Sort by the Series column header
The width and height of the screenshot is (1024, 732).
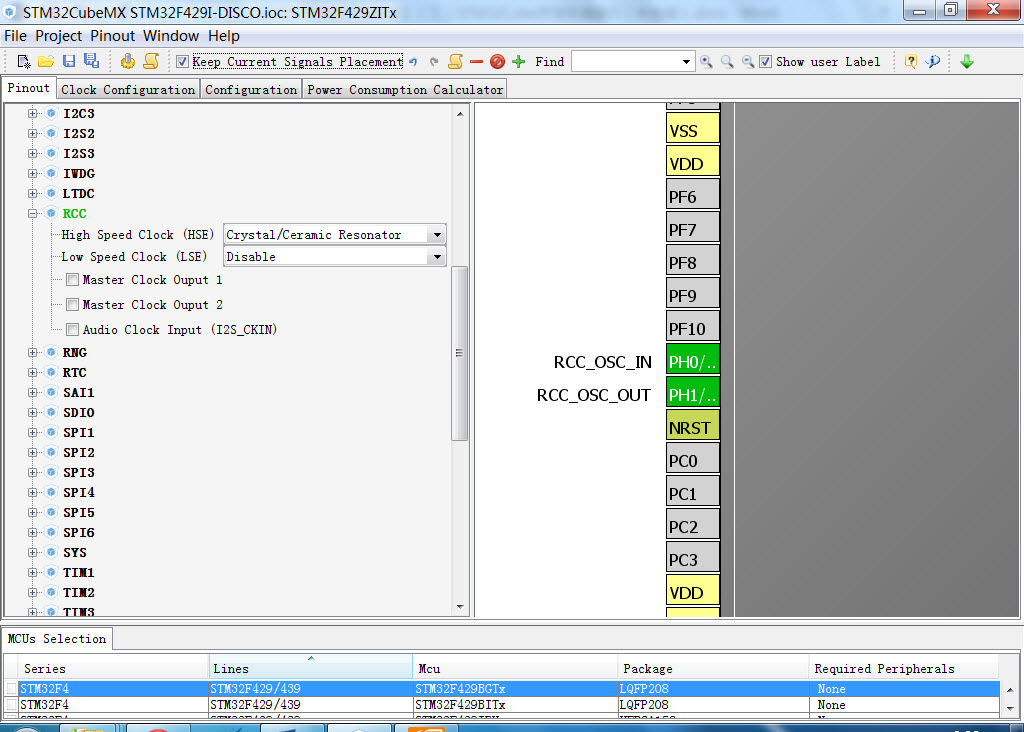114,669
